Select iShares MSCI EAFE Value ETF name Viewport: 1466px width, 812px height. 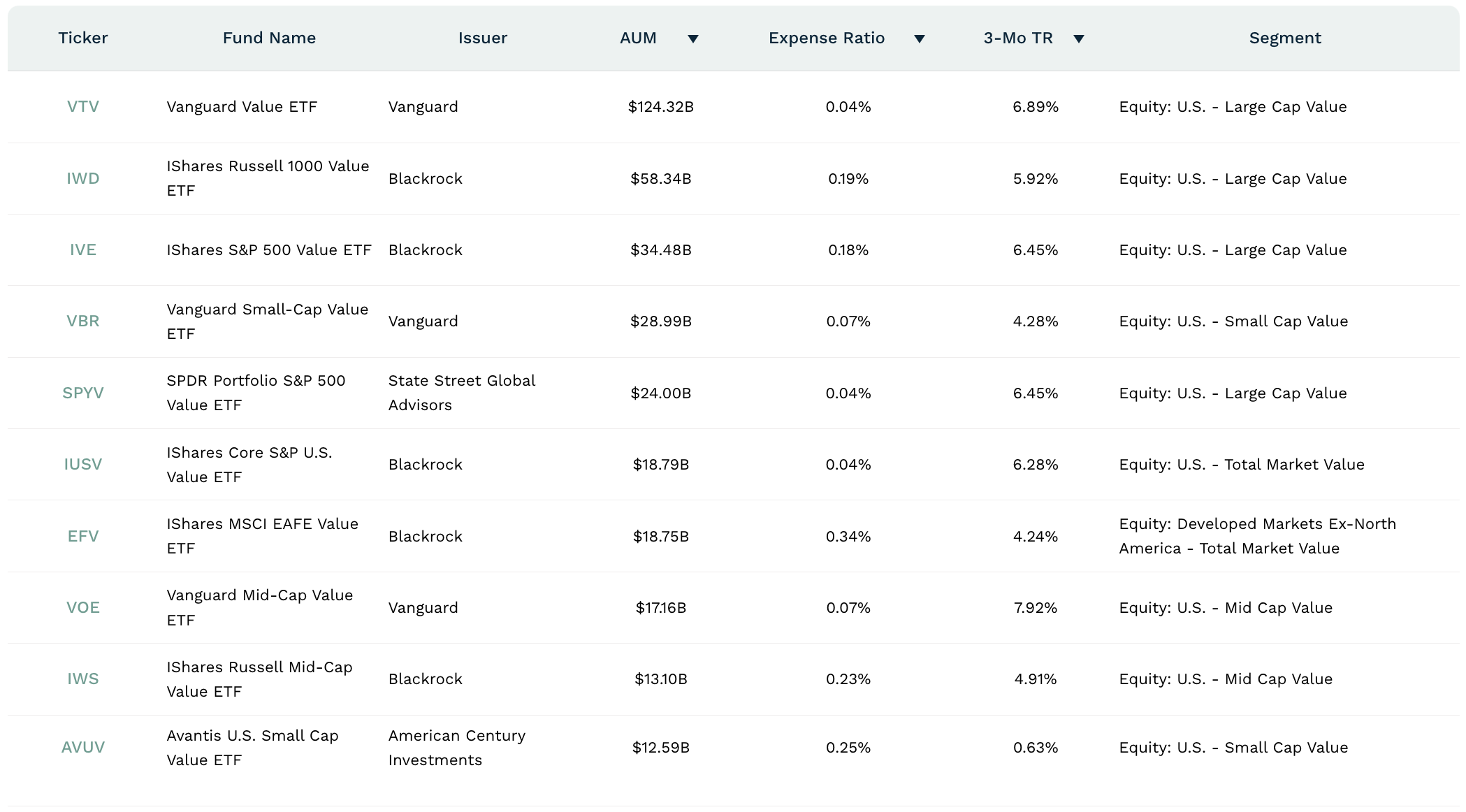pyautogui.click(x=262, y=536)
